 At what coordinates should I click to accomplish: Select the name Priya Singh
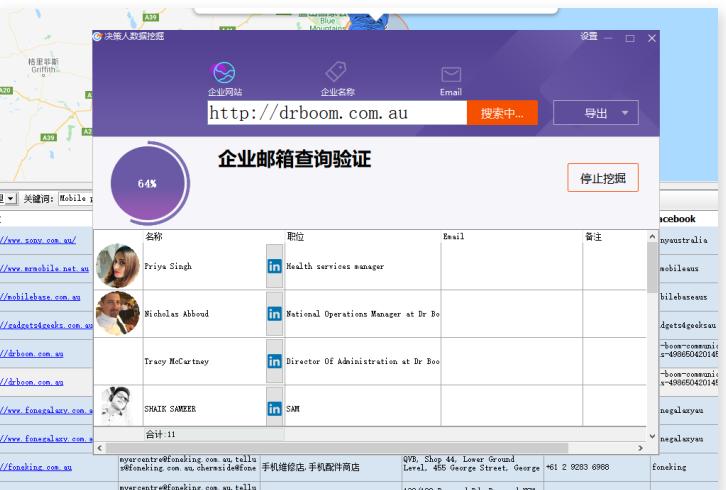[168, 266]
